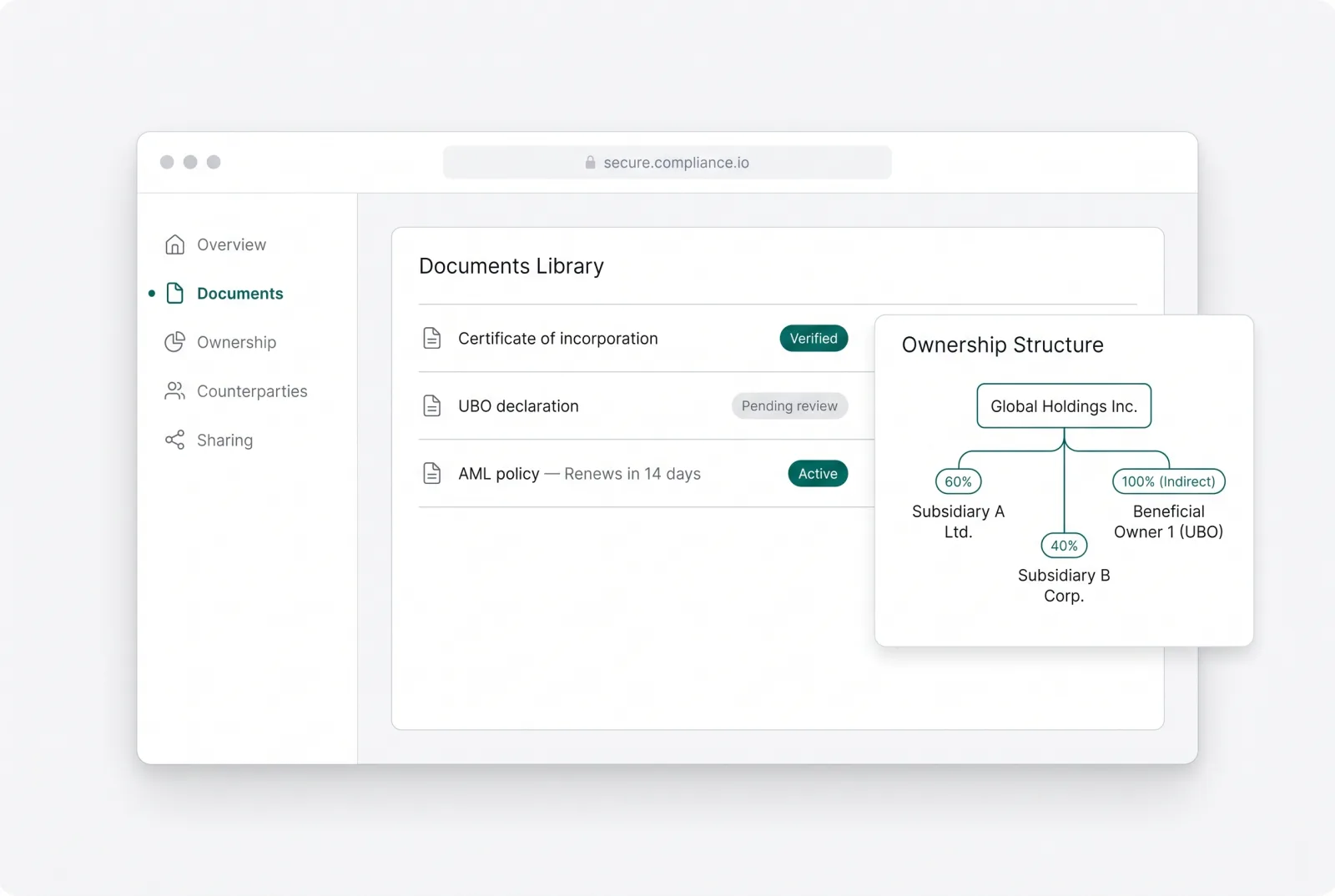
Task: Click the Ownership Structure heading
Action: (x=1002, y=345)
